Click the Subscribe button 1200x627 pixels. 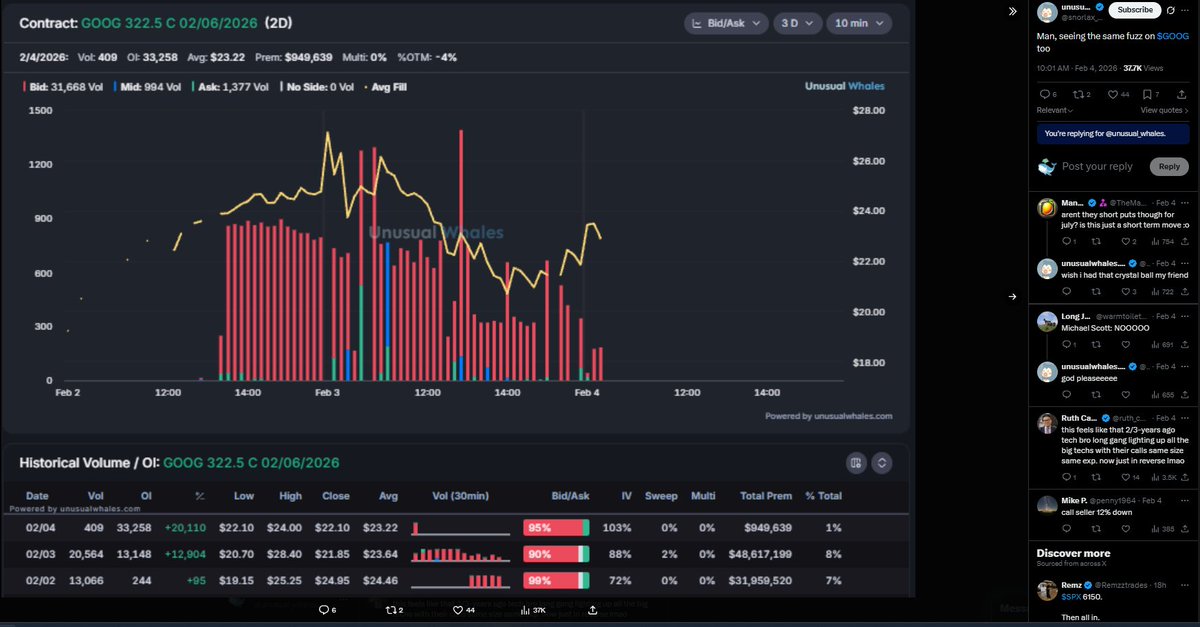(x=1134, y=10)
